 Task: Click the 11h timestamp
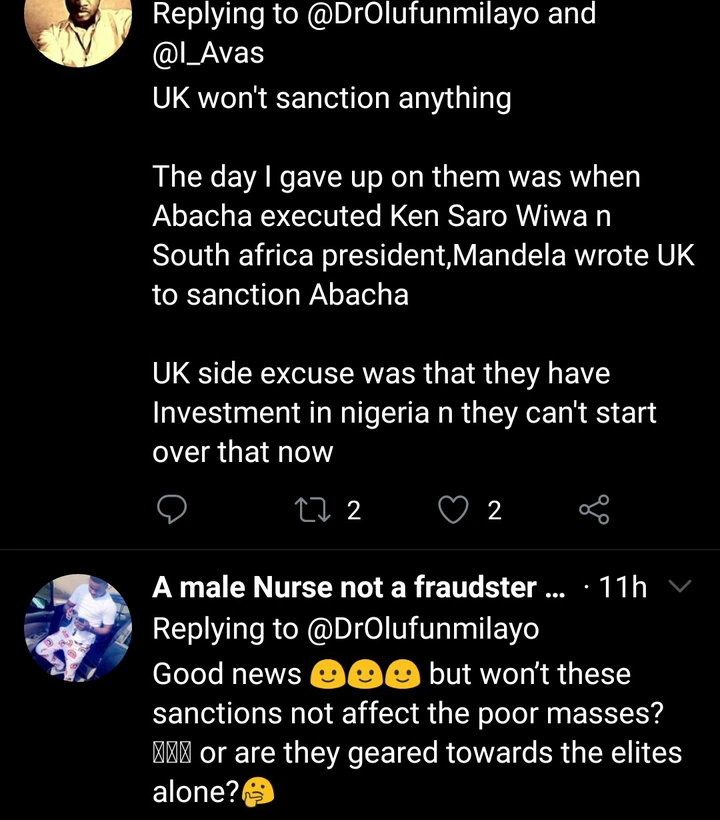point(621,588)
